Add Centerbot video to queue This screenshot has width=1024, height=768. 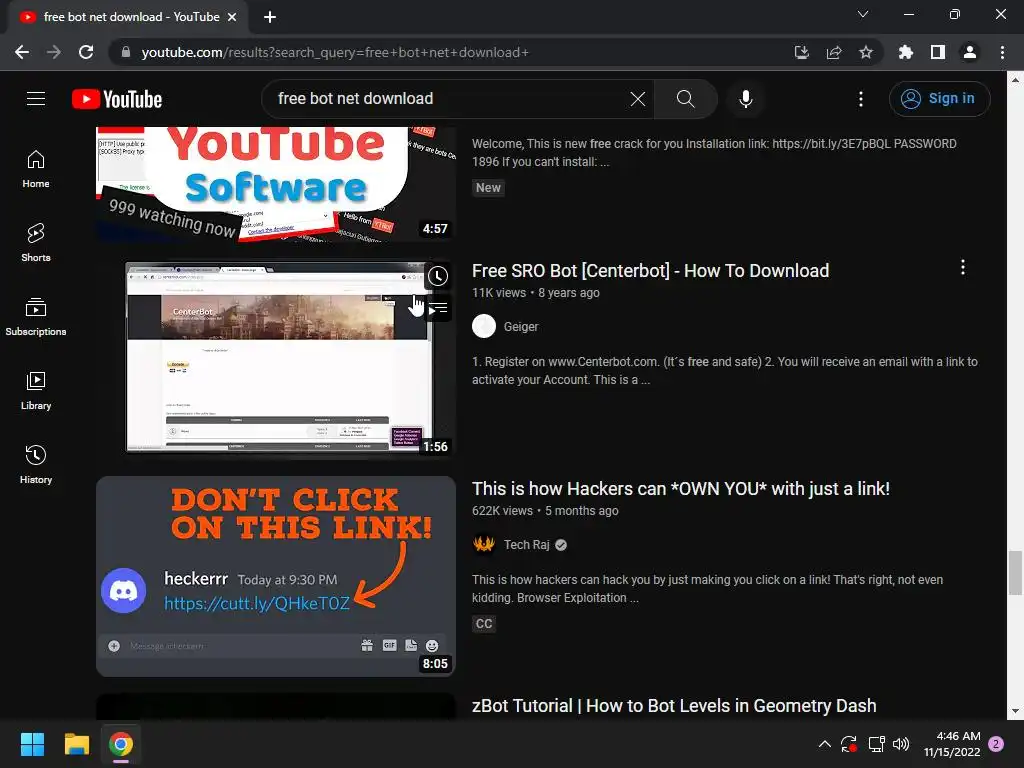pyautogui.click(x=438, y=308)
